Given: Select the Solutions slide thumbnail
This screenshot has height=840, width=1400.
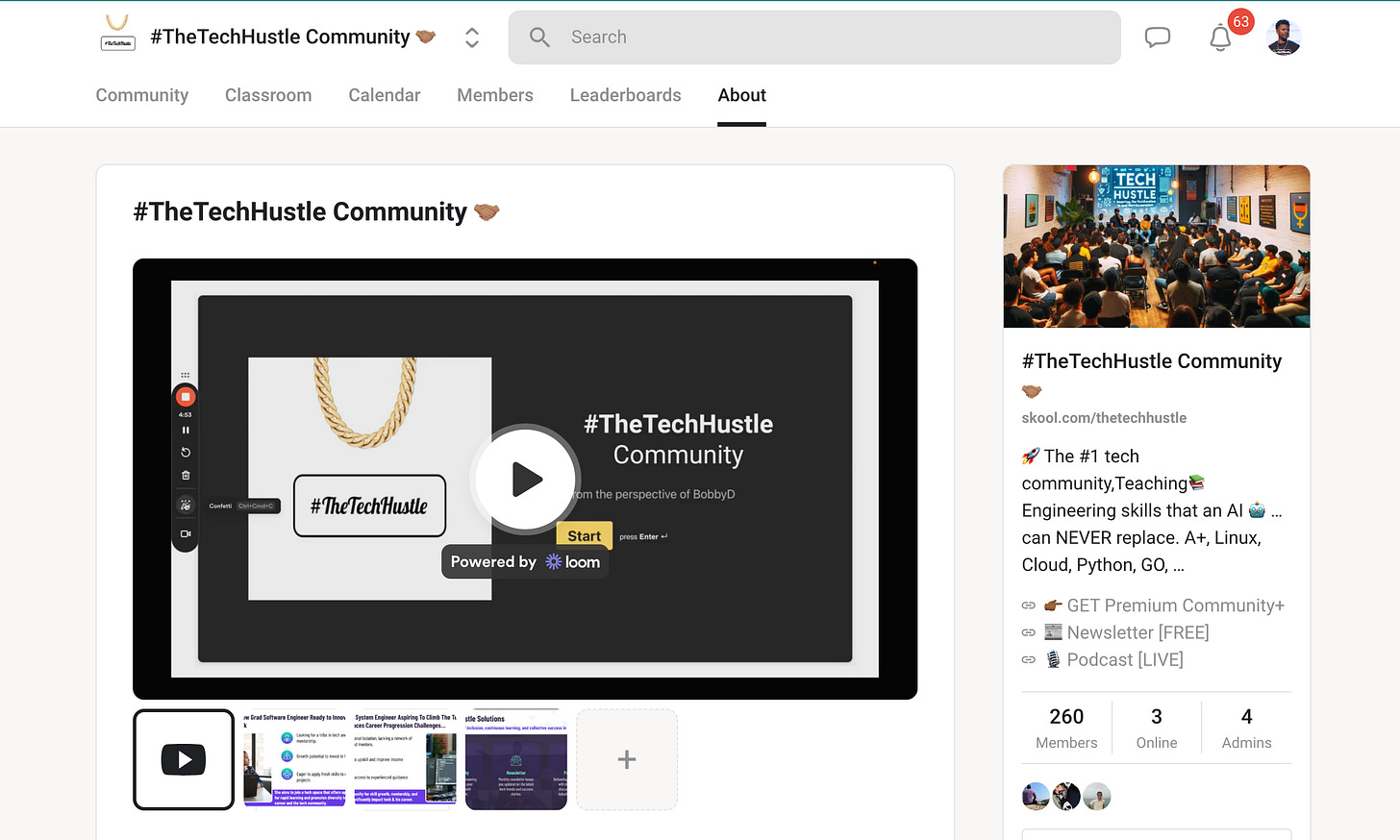Looking at the screenshot, I should tap(516, 759).
